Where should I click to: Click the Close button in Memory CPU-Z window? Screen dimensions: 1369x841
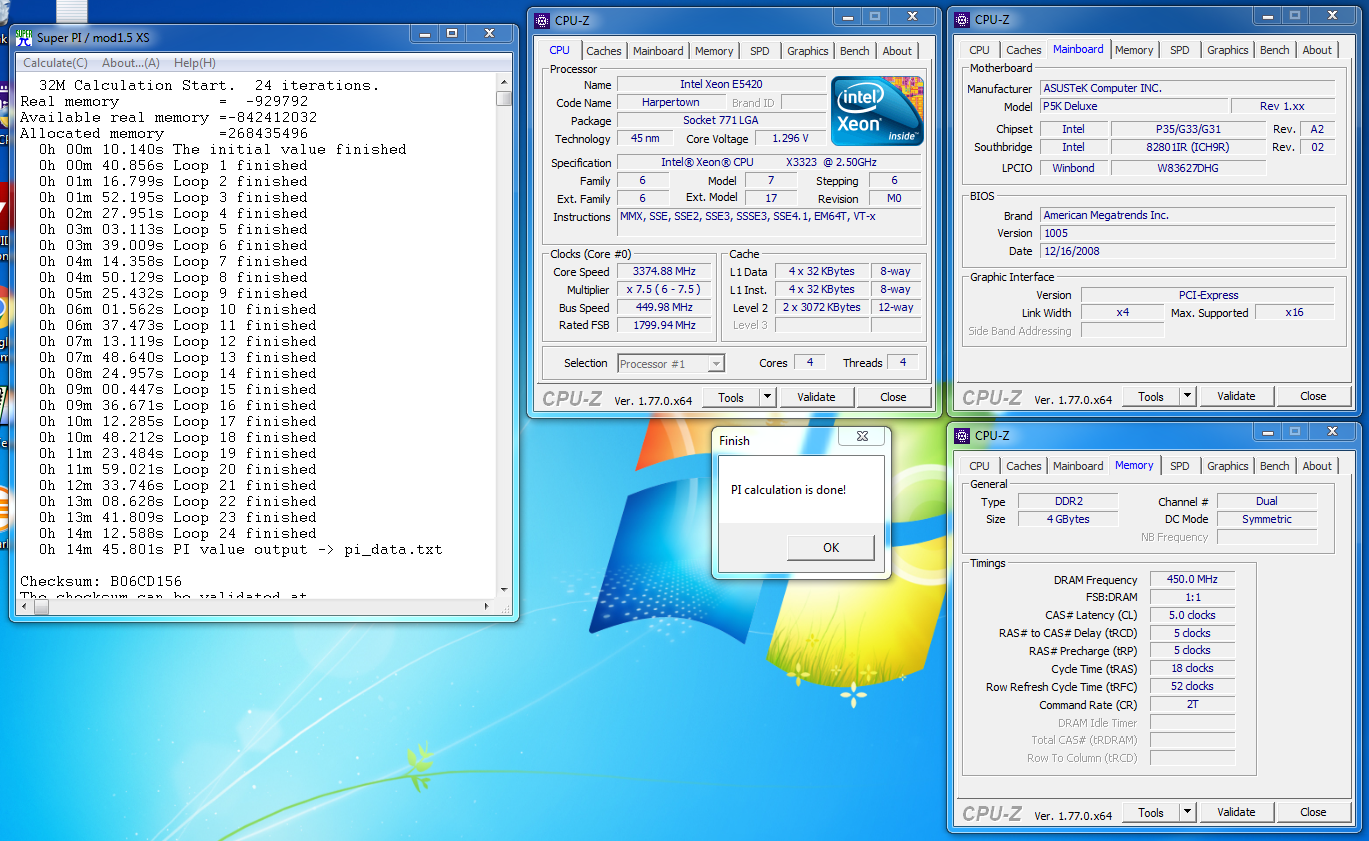[x=1314, y=813]
